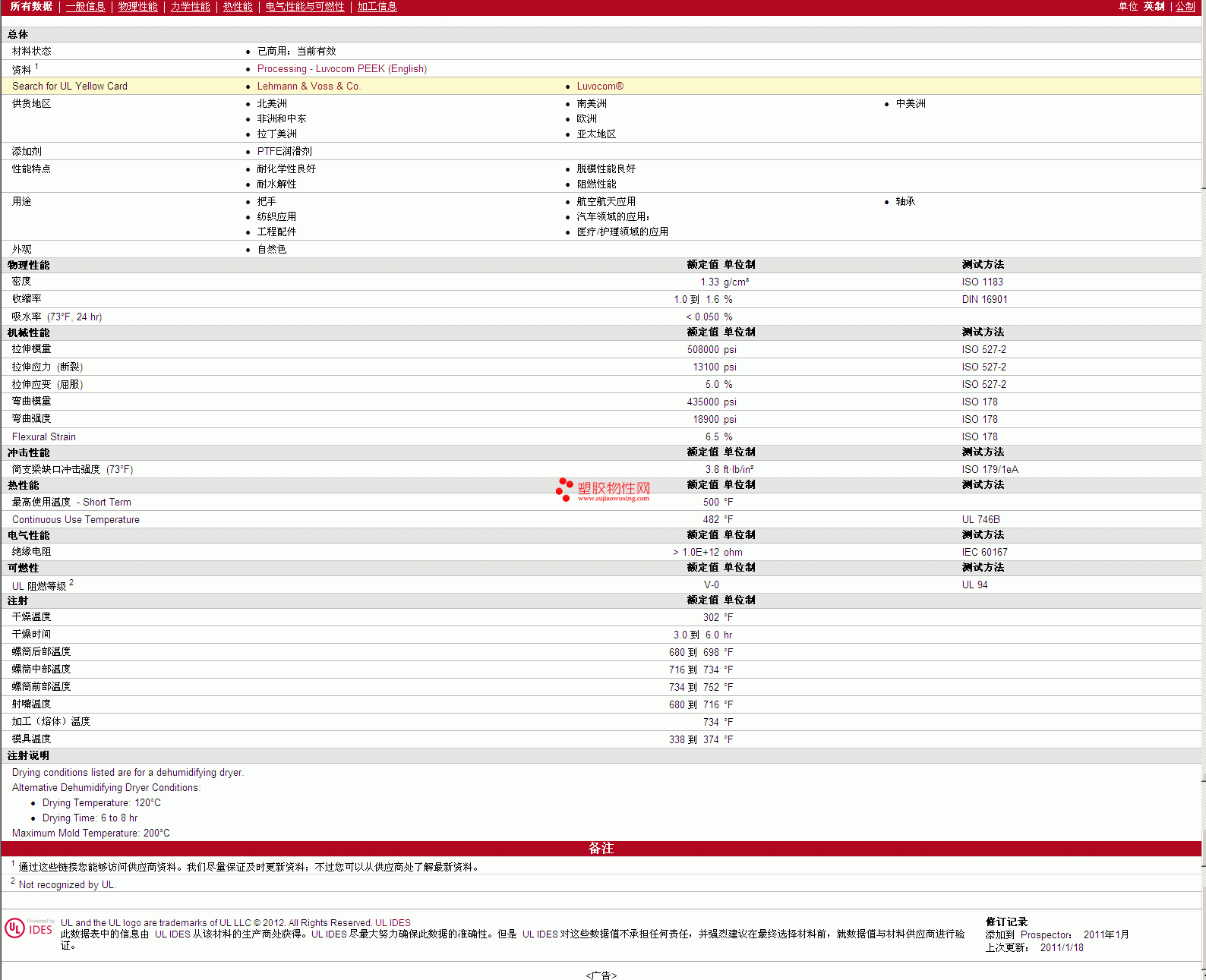Click the 拉伸模量 property name
Viewport: 1206px width, 980px height.
pos(31,349)
